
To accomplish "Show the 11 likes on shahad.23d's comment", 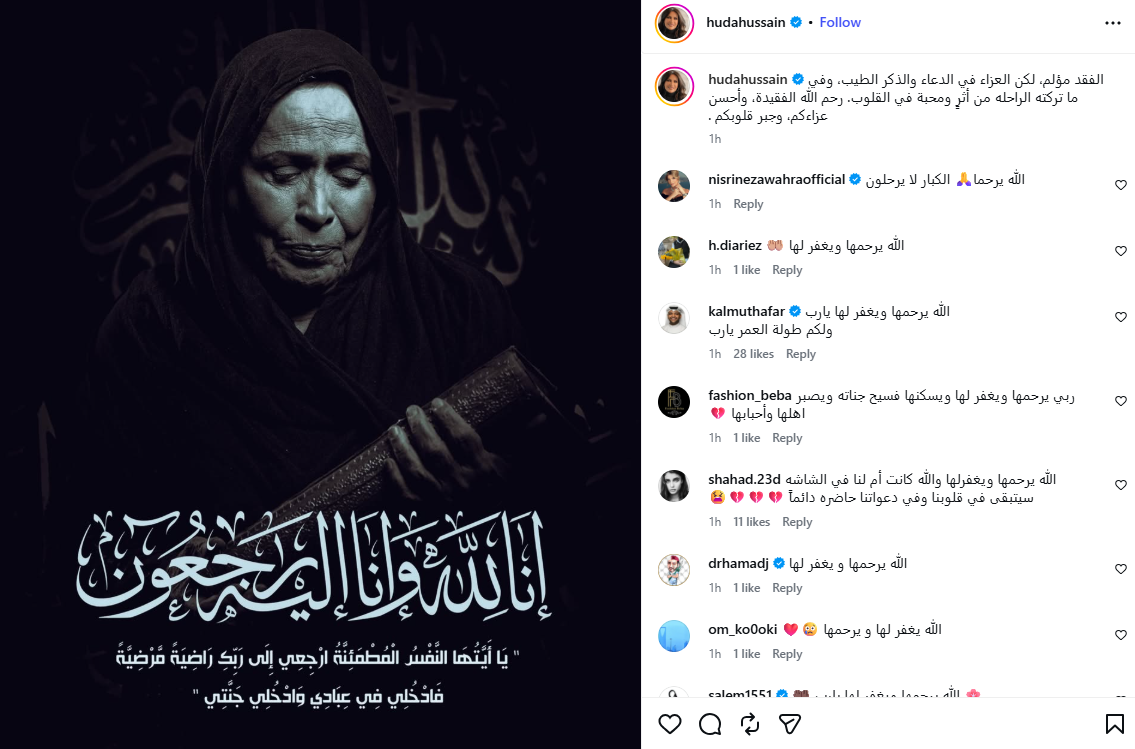I will pyautogui.click(x=751, y=522).
